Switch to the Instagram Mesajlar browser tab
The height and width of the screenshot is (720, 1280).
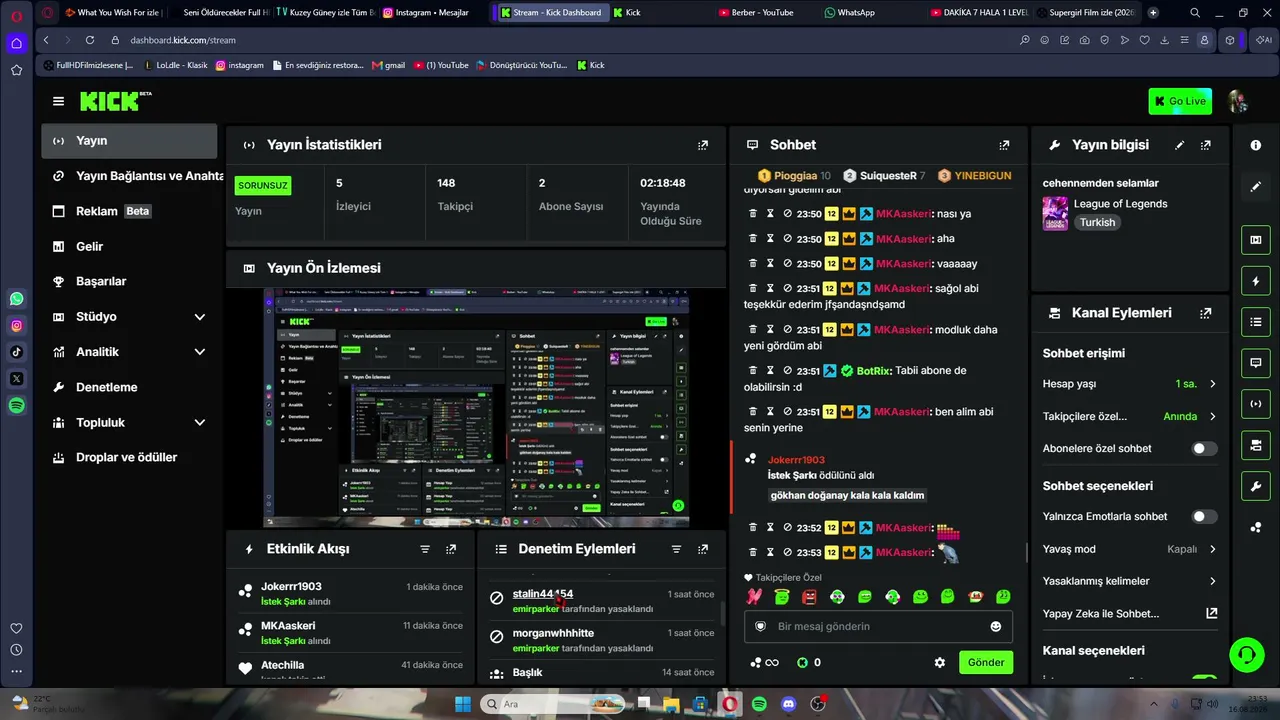click(432, 13)
